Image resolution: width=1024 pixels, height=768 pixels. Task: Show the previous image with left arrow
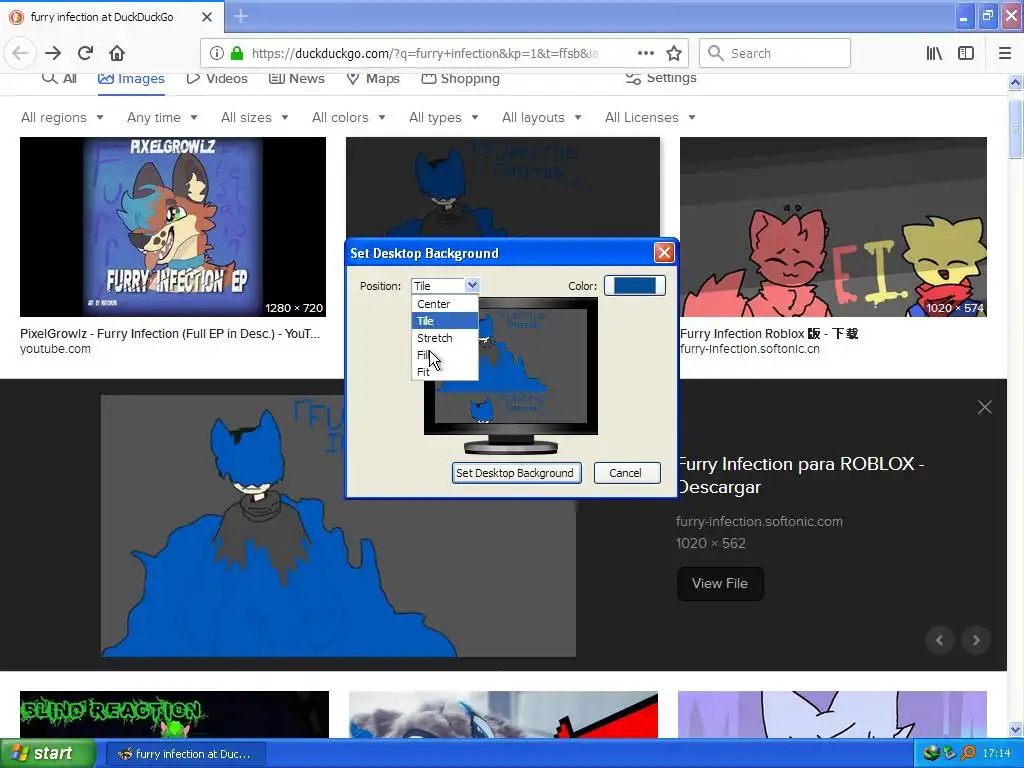(x=940, y=640)
